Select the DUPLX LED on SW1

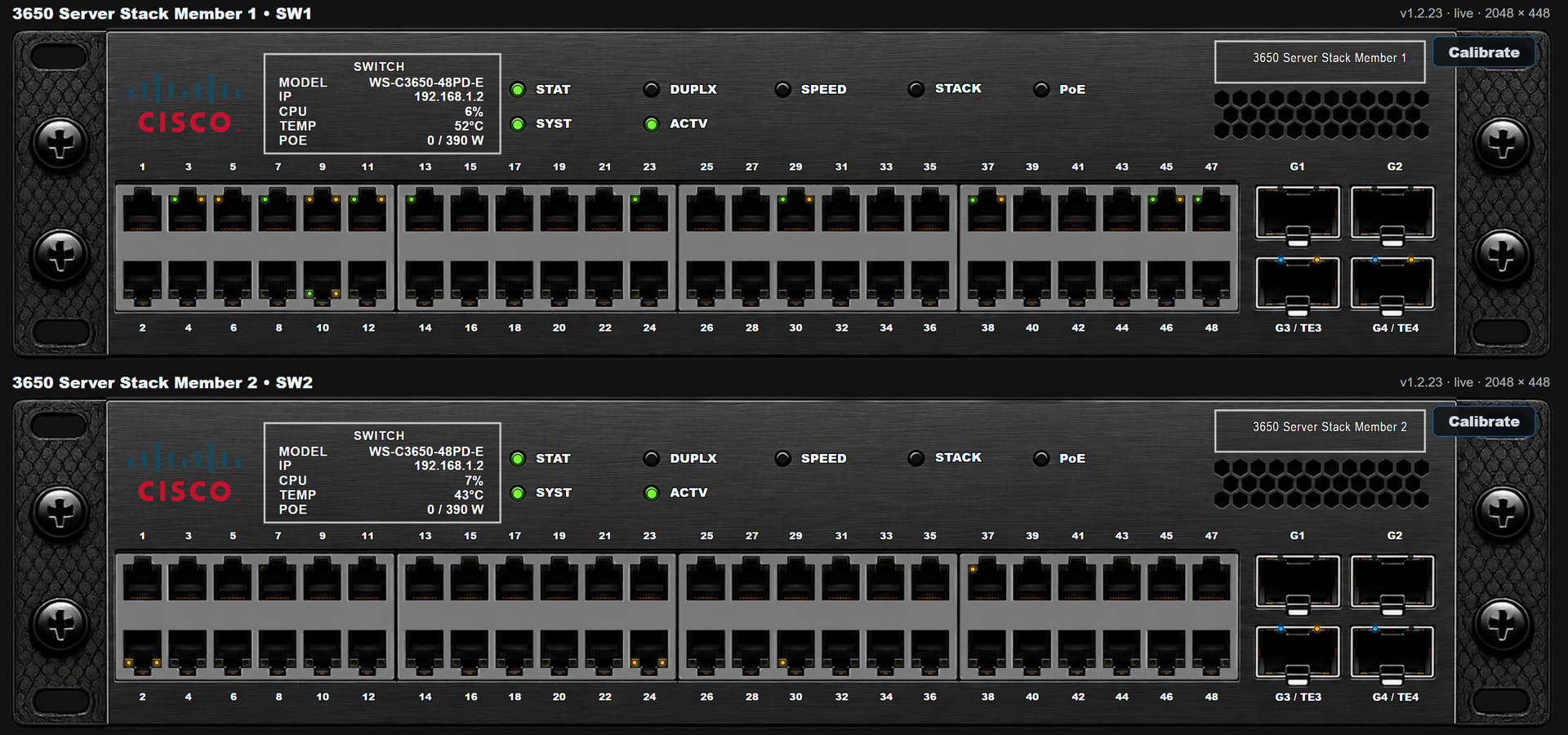coord(652,90)
